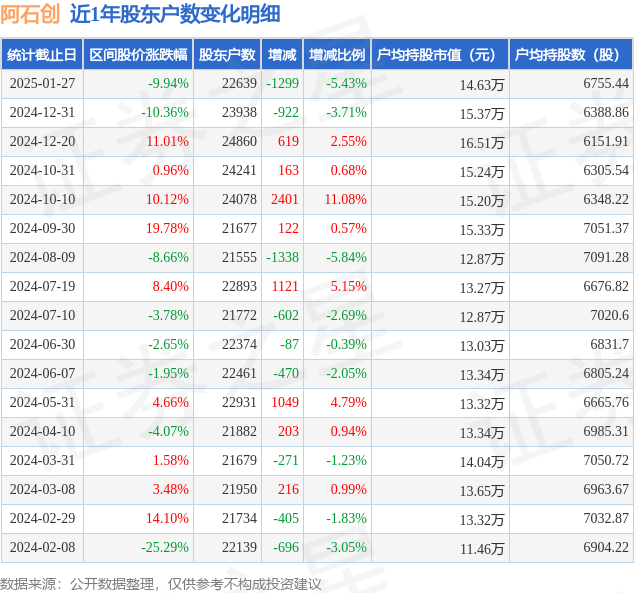Select the 增减 column header

click(x=282, y=55)
